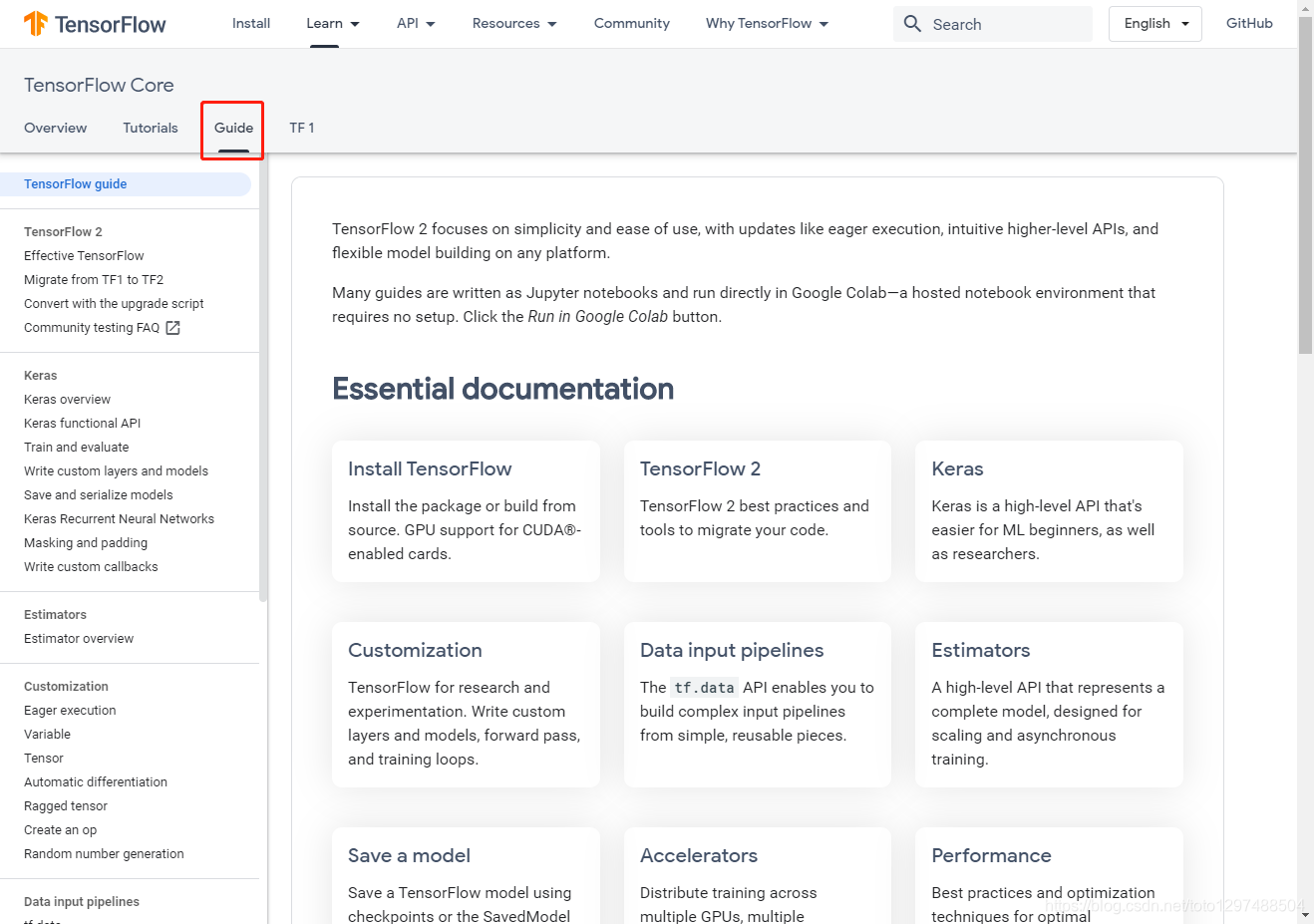Click the page vertical scrollbar thumb
This screenshot has height=924, width=1314.
(1305, 184)
